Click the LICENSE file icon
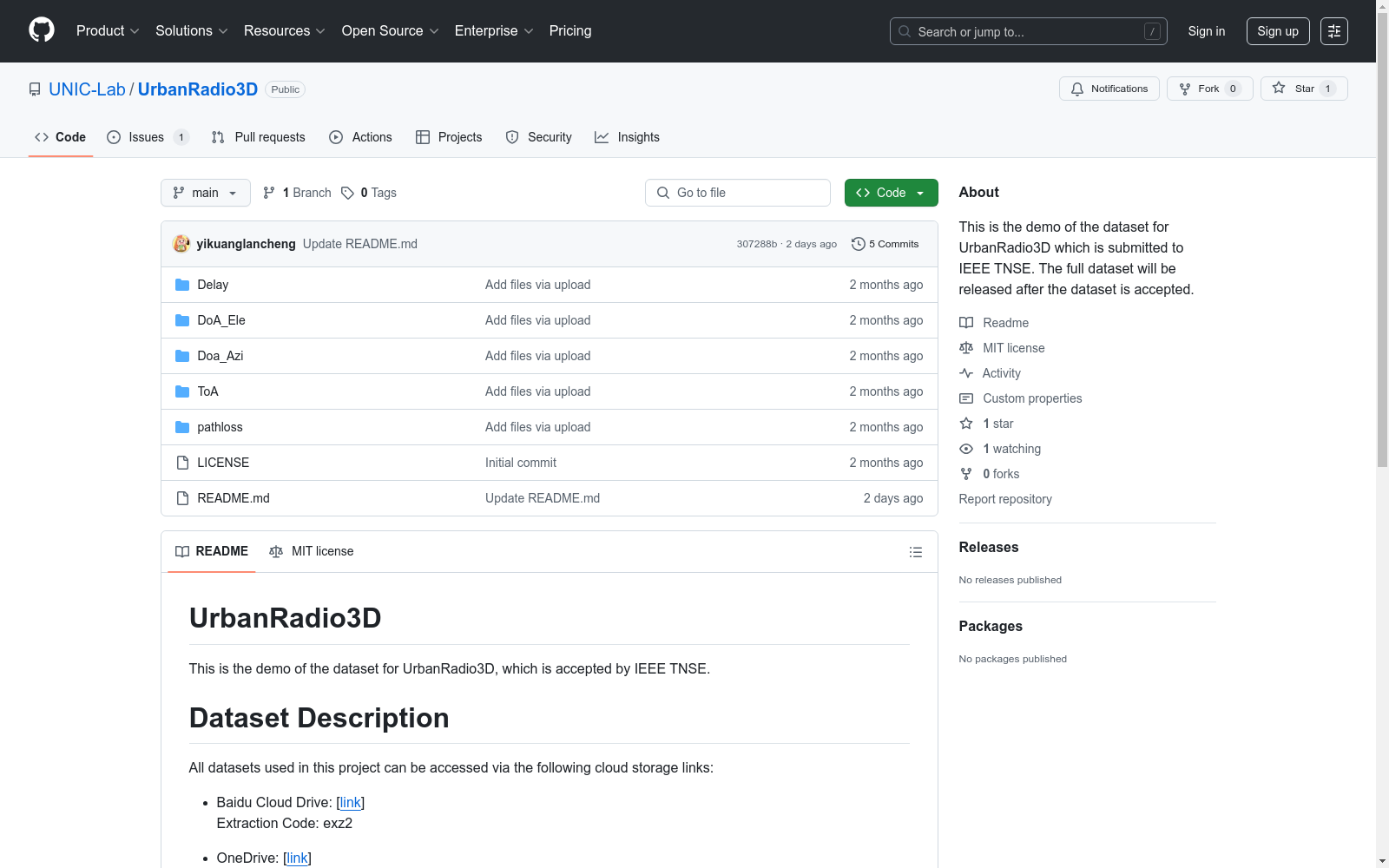The width and height of the screenshot is (1389, 868). click(182, 463)
